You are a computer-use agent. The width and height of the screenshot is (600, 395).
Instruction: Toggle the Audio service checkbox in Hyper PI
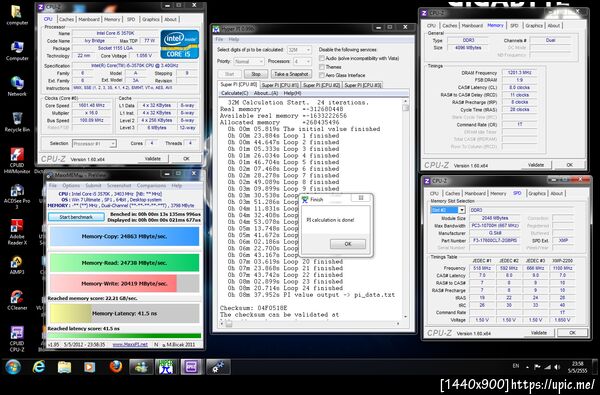[322, 58]
